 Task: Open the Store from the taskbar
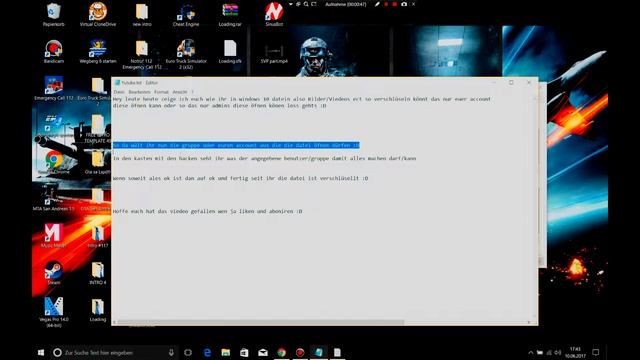[244, 352]
